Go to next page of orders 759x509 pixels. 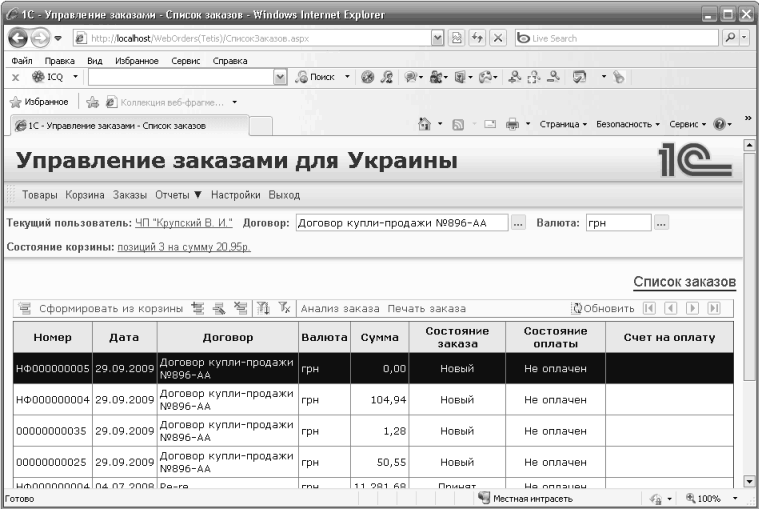[692, 308]
